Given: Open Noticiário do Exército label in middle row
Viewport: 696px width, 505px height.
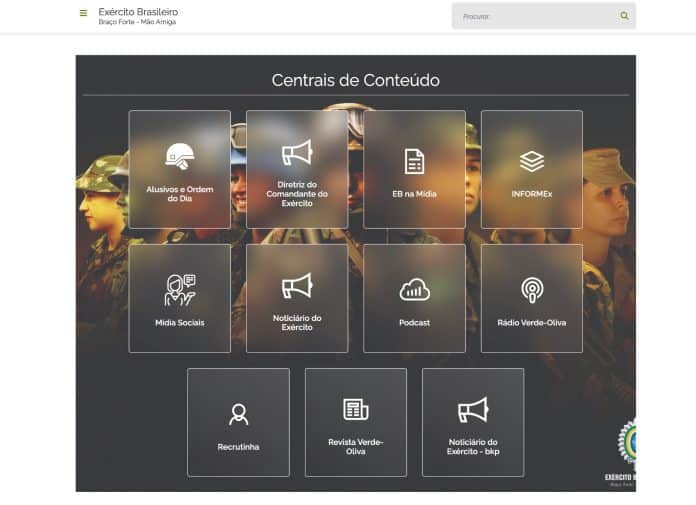Looking at the screenshot, I should pos(297,323).
